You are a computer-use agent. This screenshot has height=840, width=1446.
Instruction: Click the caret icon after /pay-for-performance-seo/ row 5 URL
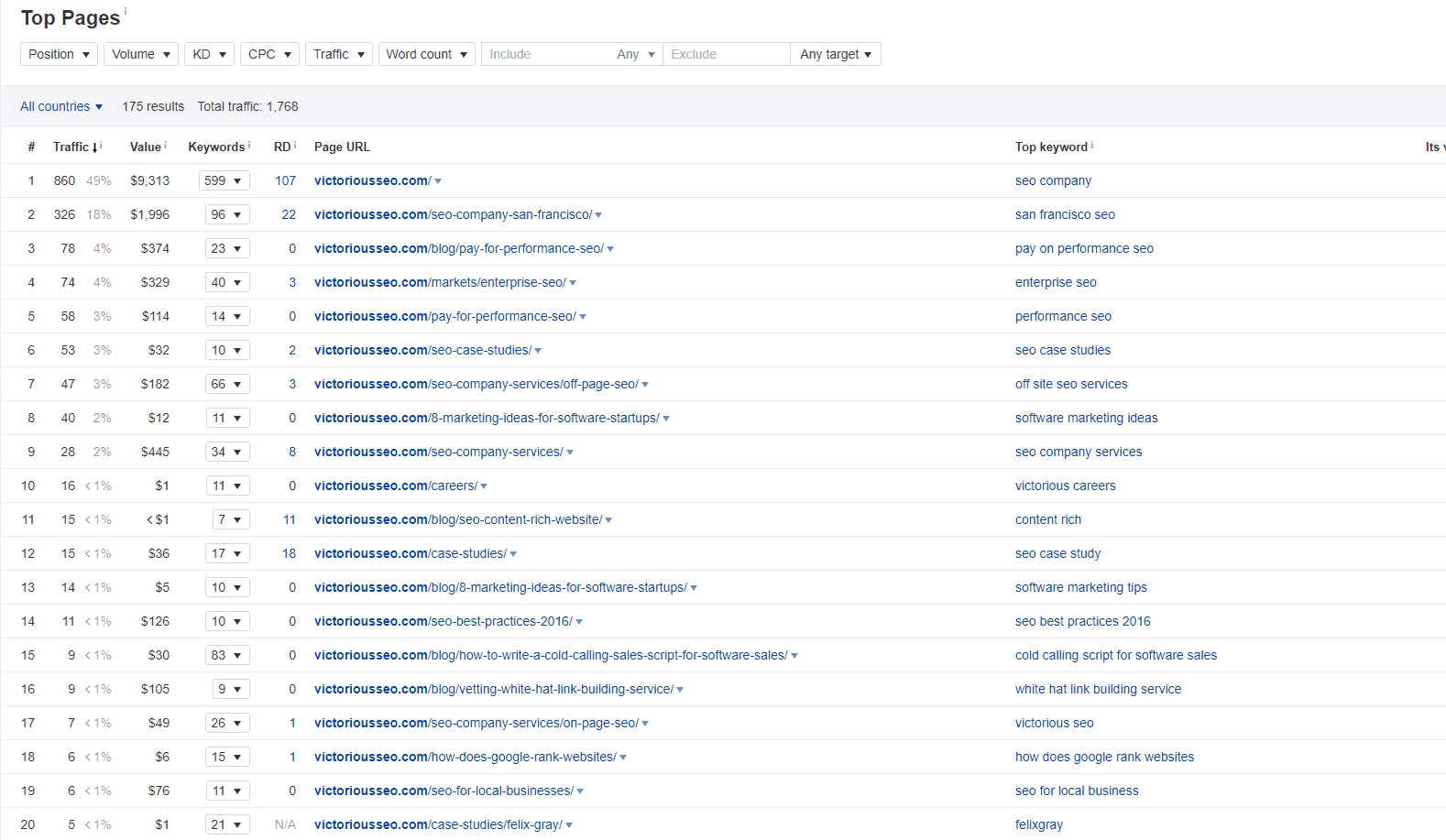point(583,317)
